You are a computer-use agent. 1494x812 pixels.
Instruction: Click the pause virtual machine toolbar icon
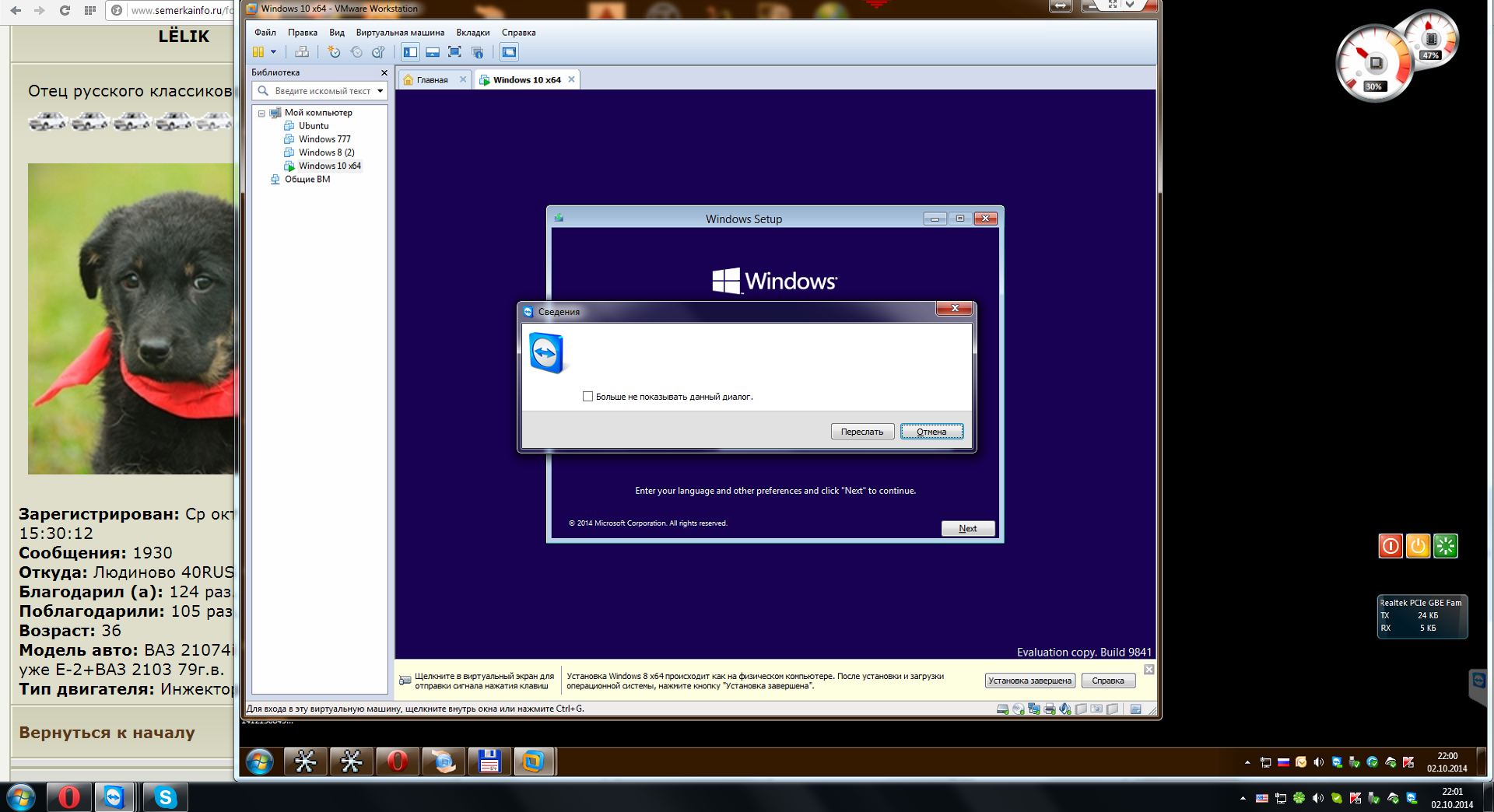258,52
